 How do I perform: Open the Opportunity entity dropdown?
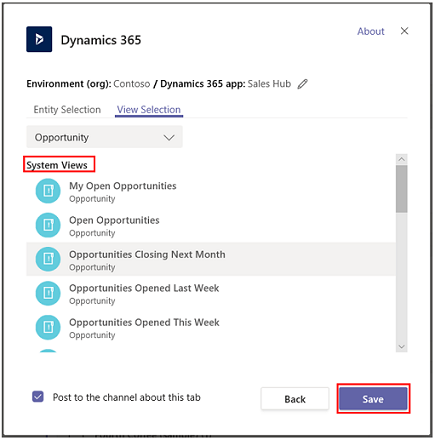coord(104,137)
